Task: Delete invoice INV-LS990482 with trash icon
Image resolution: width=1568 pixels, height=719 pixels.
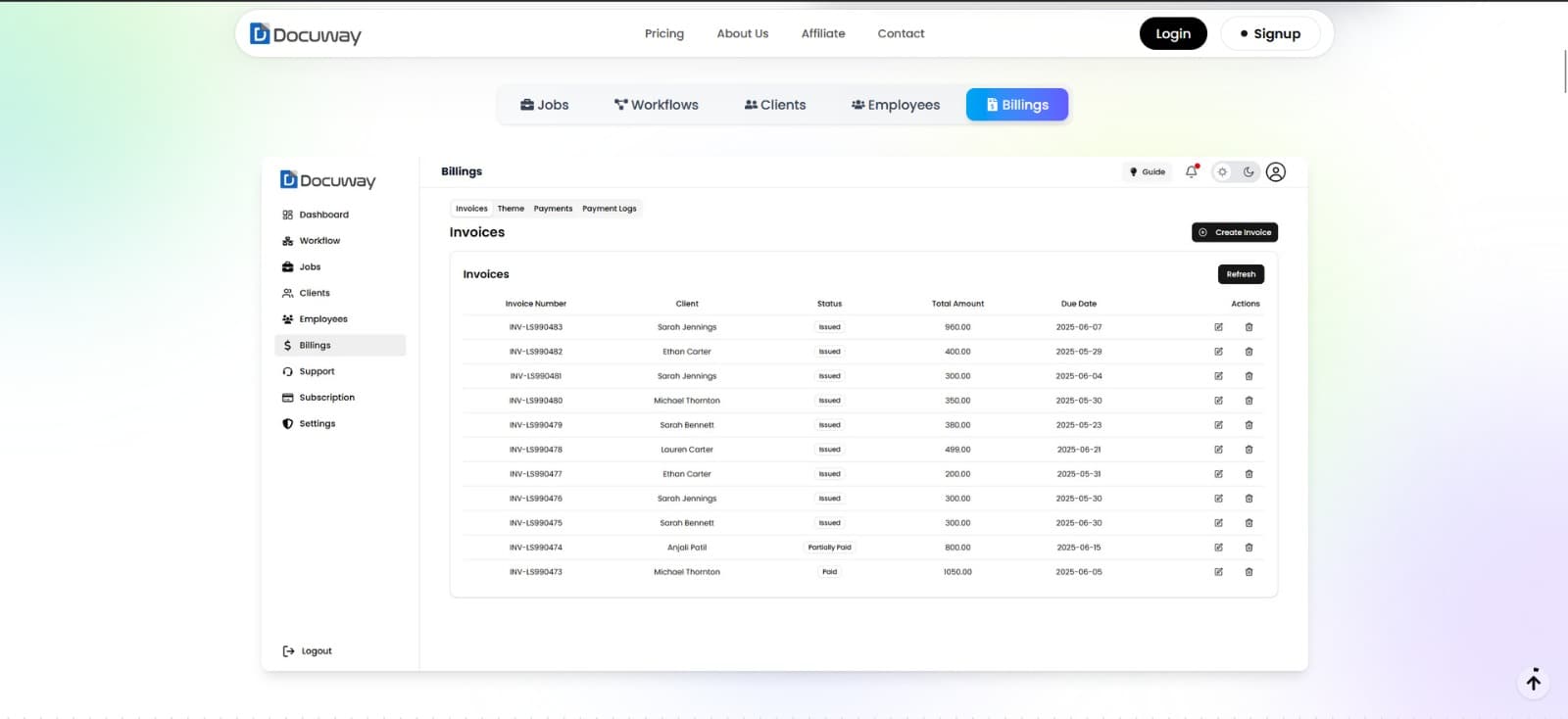Action: (x=1249, y=352)
